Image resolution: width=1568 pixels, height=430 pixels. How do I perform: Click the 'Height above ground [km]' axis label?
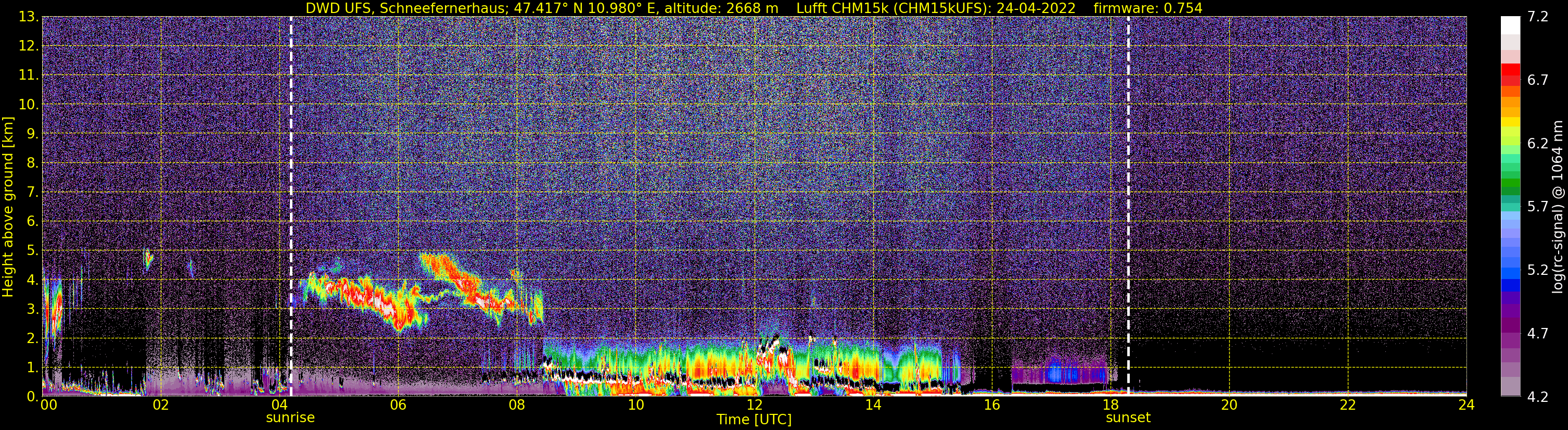click(x=8, y=207)
